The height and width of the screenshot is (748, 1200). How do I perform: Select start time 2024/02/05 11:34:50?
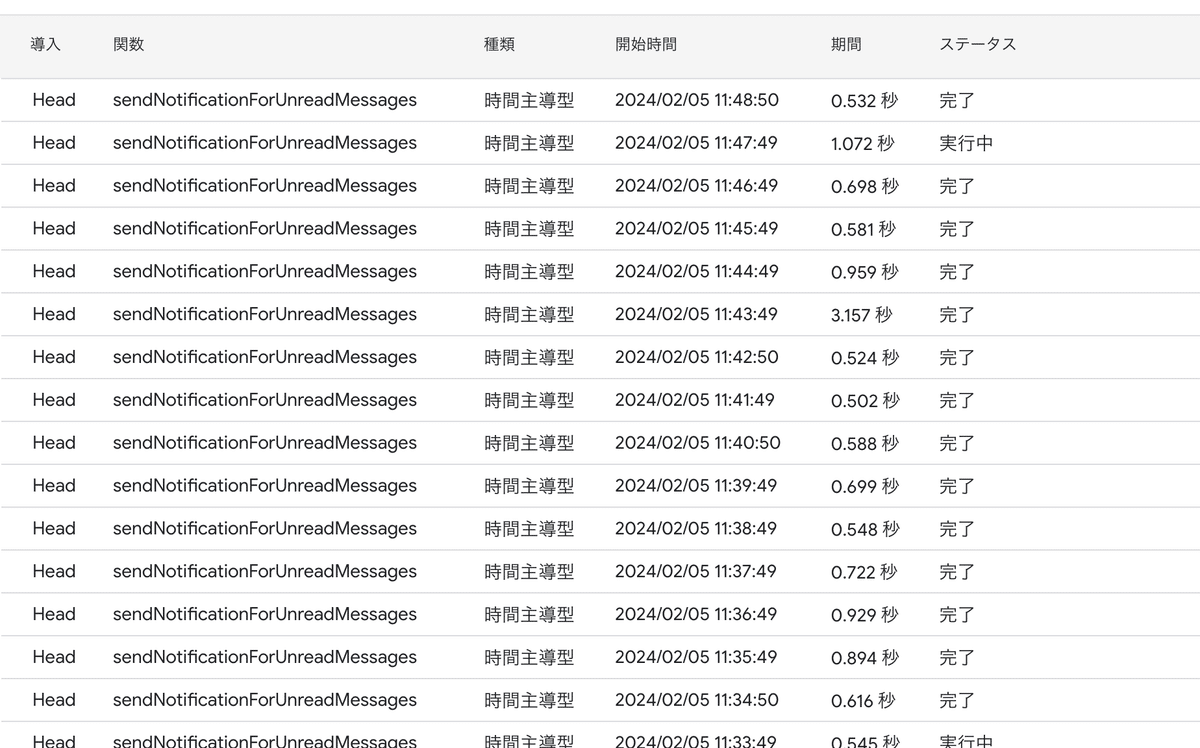(697, 700)
